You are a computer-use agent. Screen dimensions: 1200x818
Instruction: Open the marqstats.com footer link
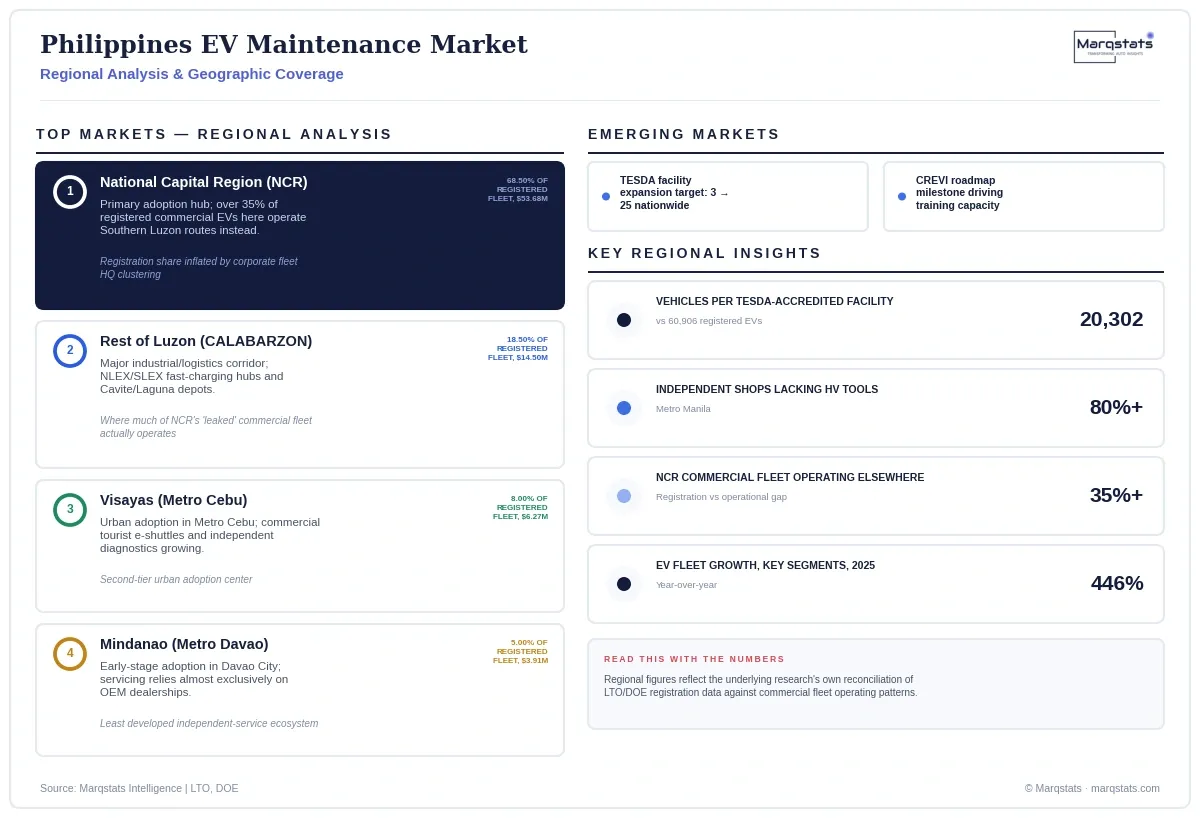(x=1125, y=788)
